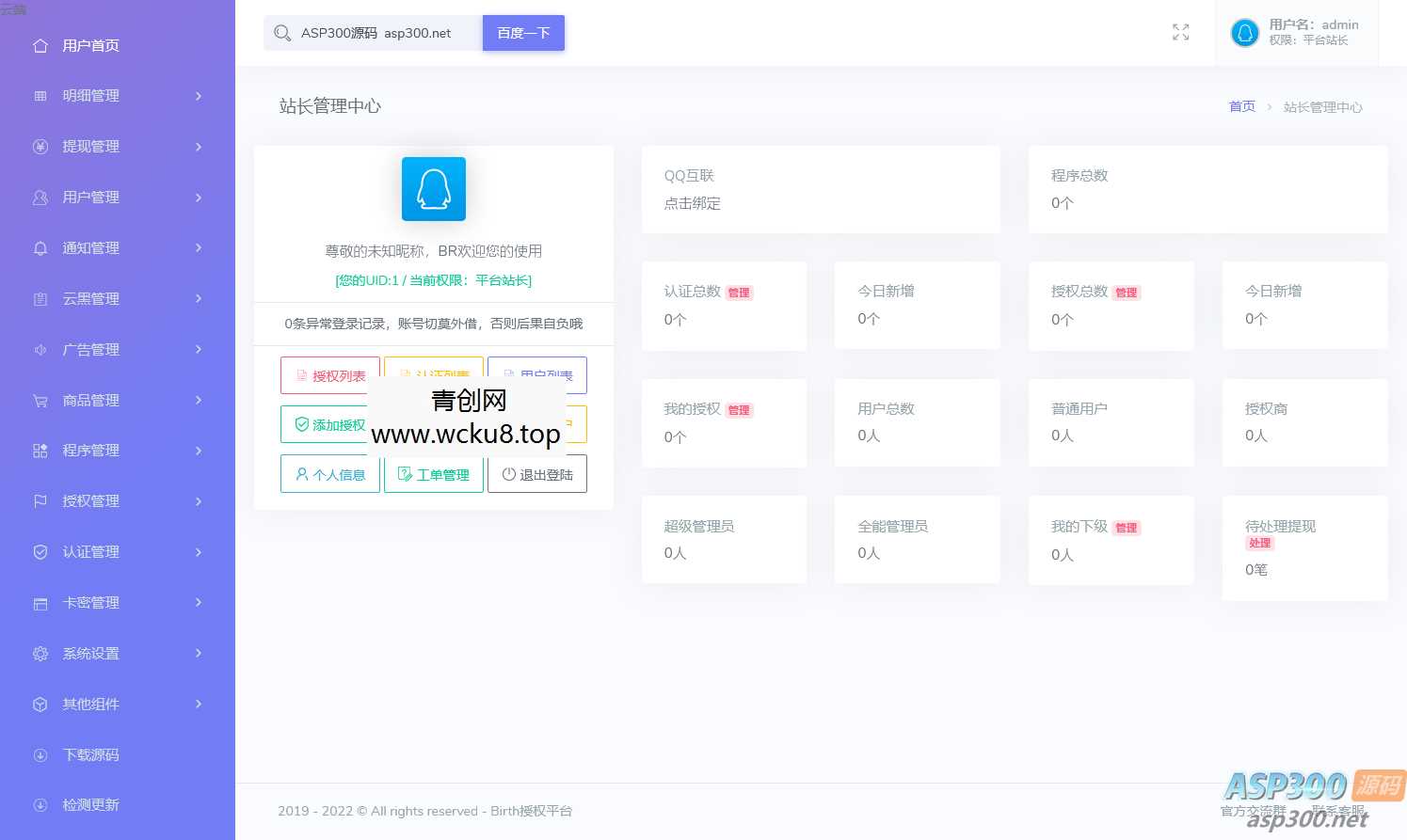Open 用户管理 in the sidebar menu
Image resolution: width=1407 pixels, height=840 pixels.
[x=91, y=198]
